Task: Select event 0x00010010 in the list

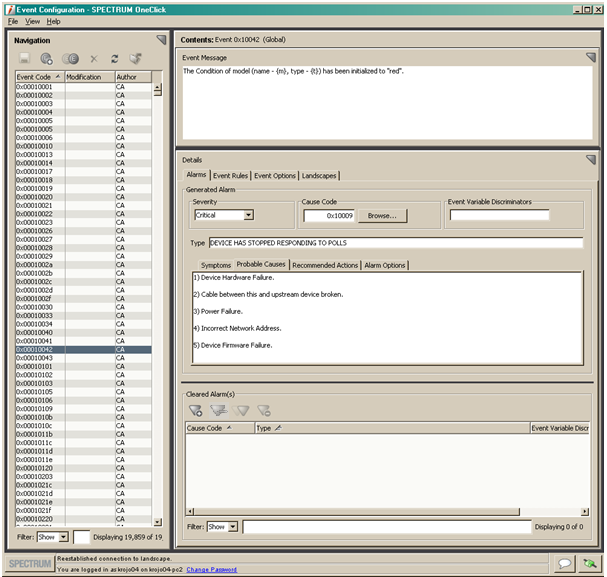Action: pyautogui.click(x=83, y=146)
